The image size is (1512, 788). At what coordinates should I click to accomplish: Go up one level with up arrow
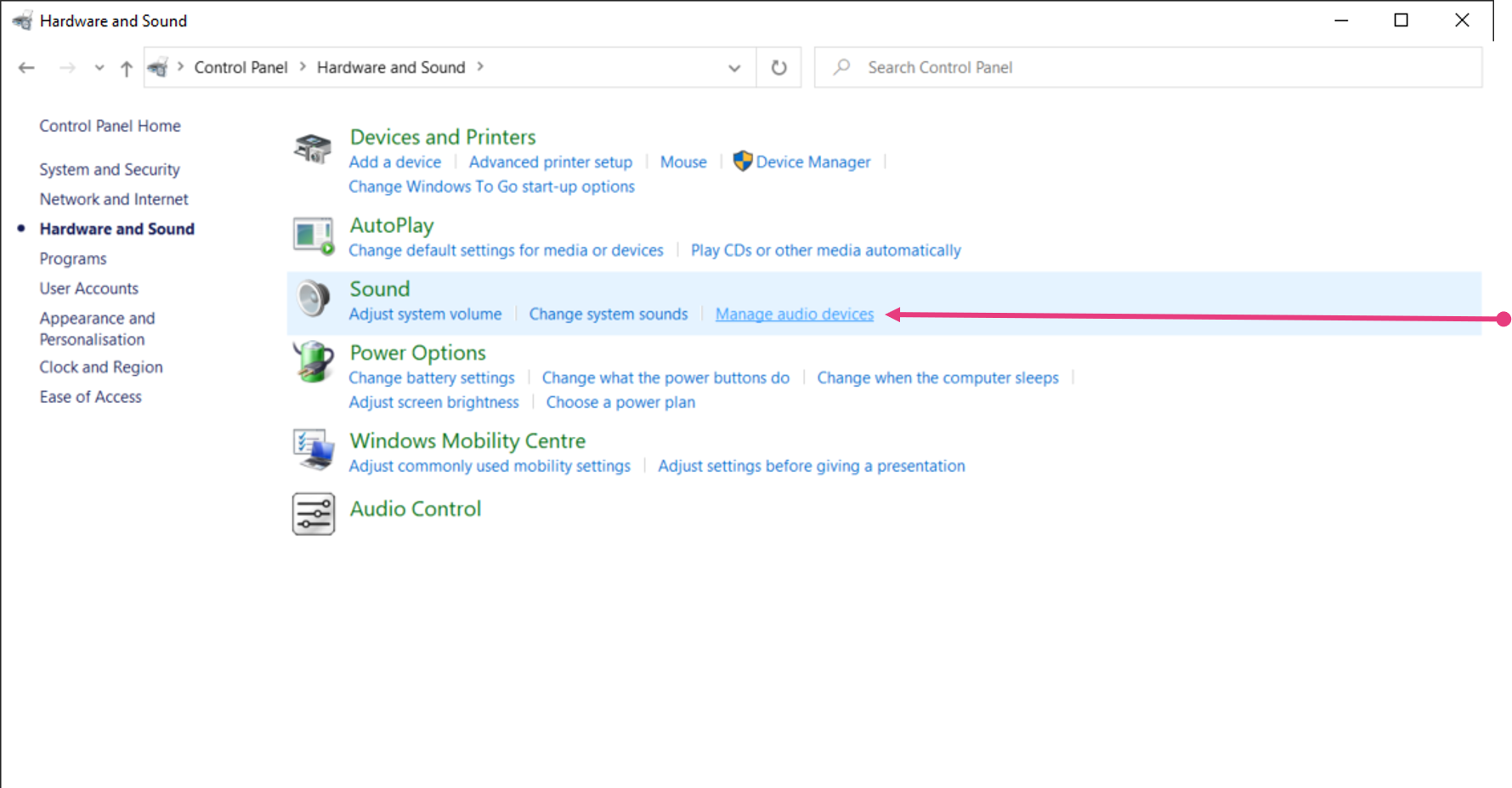coord(127,68)
